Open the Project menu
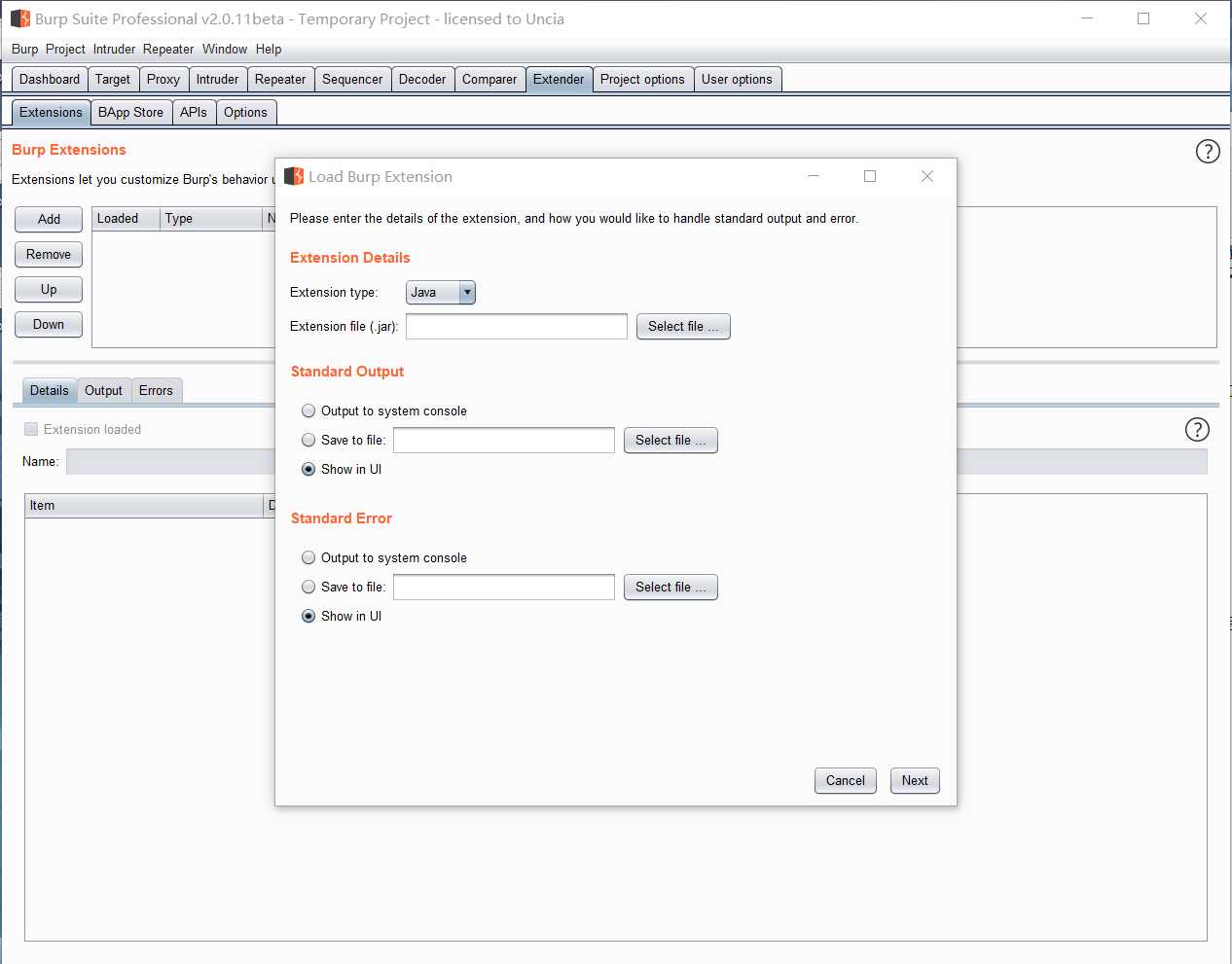This screenshot has width=1232, height=964. [65, 49]
